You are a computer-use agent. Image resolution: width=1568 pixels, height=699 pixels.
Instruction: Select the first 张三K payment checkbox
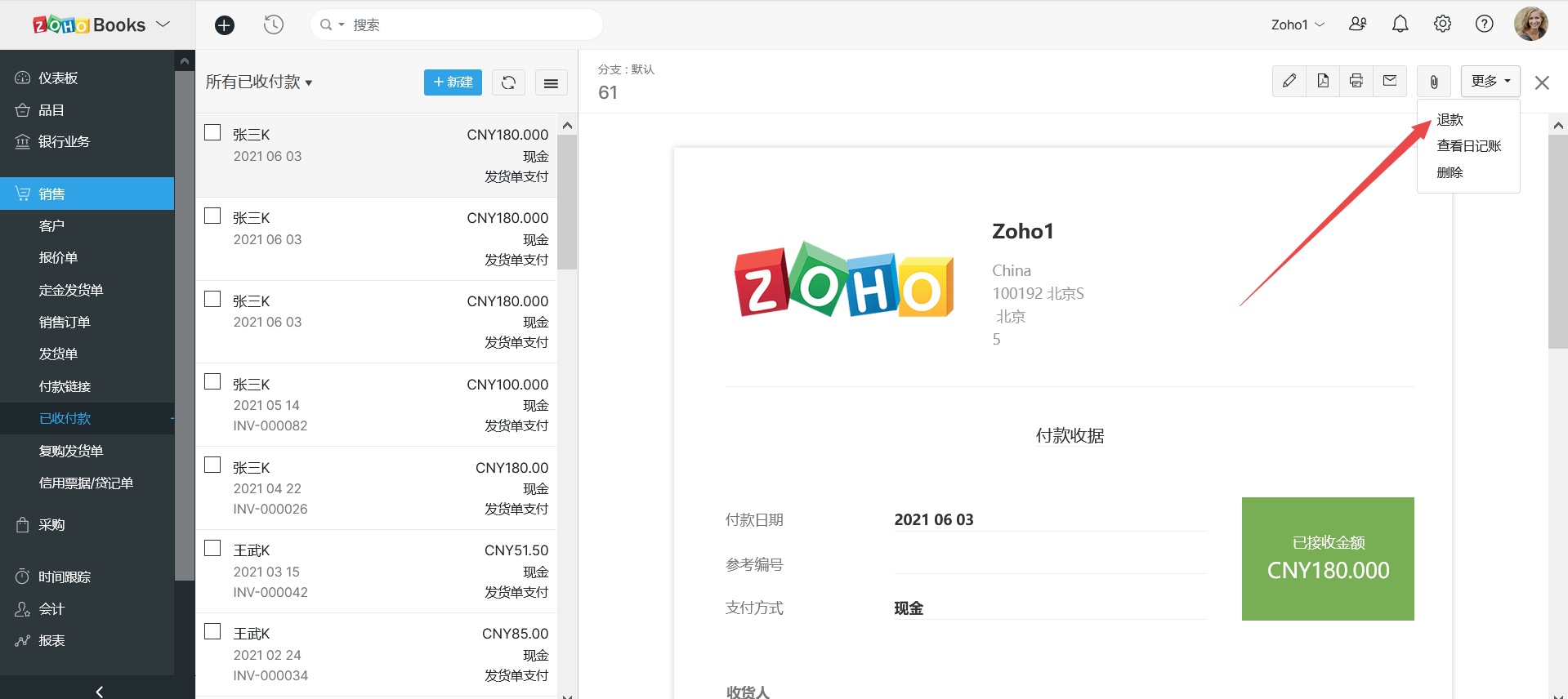point(212,132)
